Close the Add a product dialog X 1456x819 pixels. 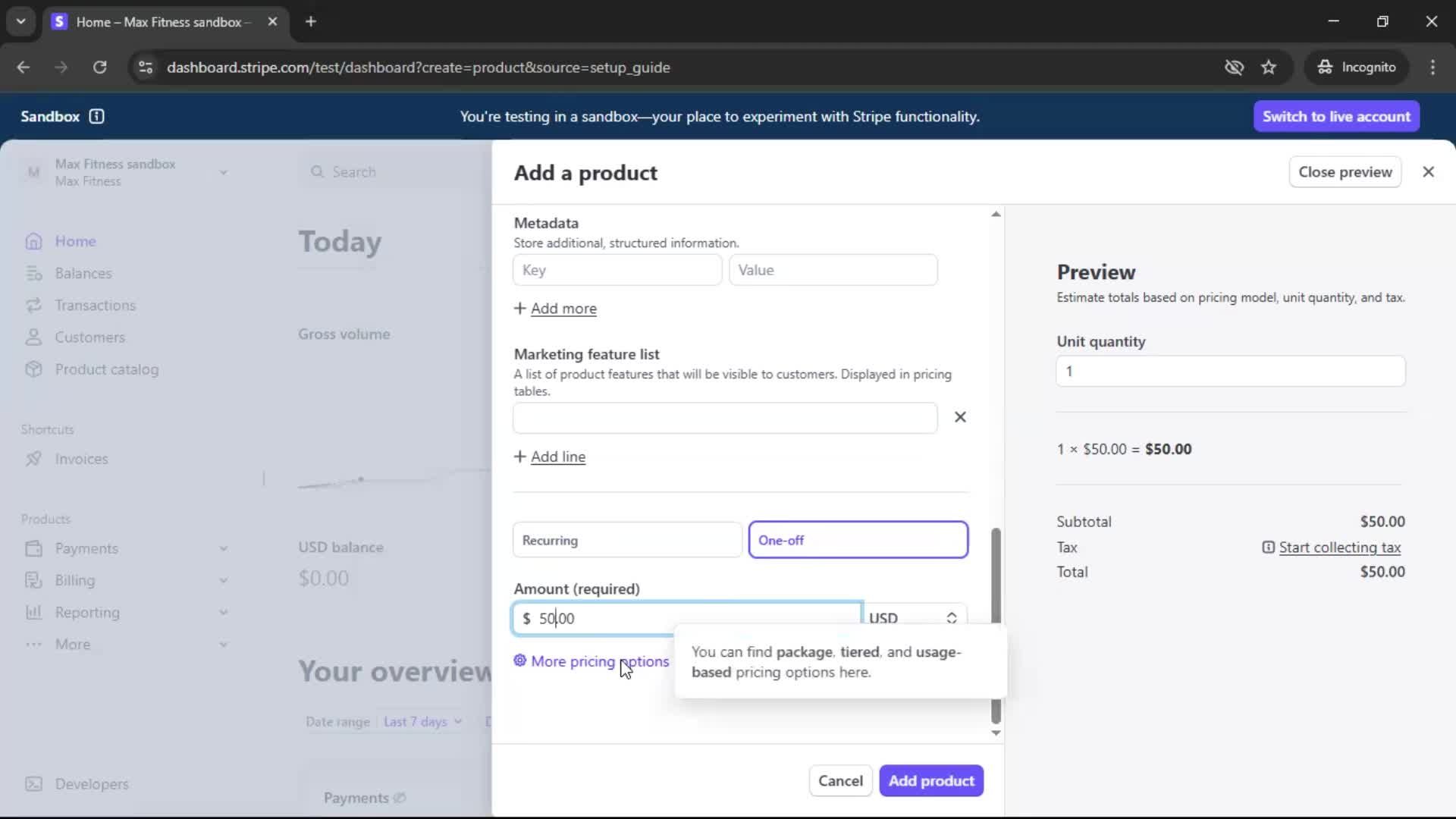click(1428, 172)
